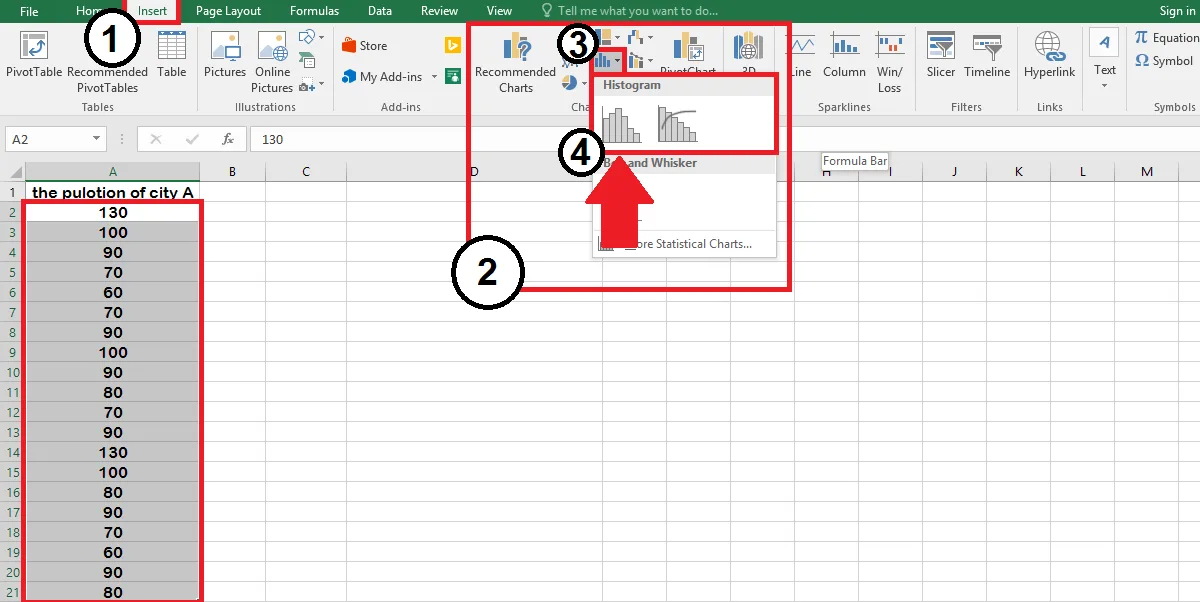
Task: Switch to the Review tab
Action: coord(439,11)
